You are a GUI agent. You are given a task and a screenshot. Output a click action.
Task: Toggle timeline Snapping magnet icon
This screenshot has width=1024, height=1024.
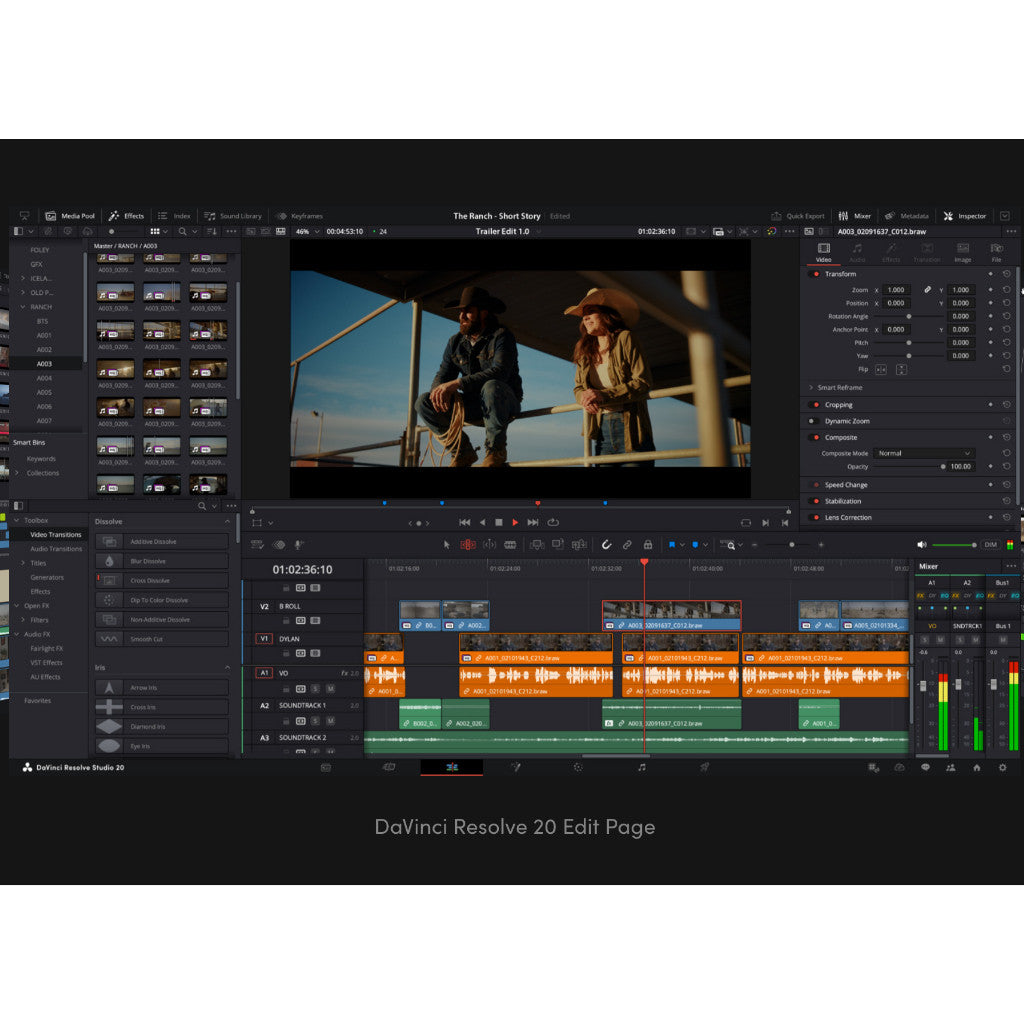[x=606, y=545]
